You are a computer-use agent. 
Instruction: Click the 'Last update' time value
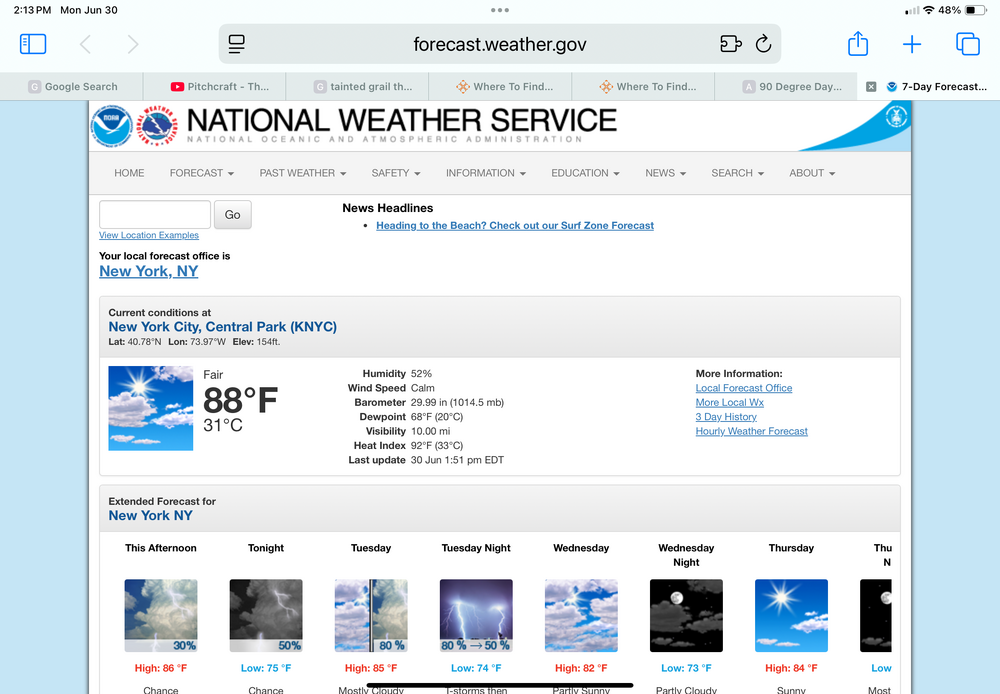click(x=457, y=460)
